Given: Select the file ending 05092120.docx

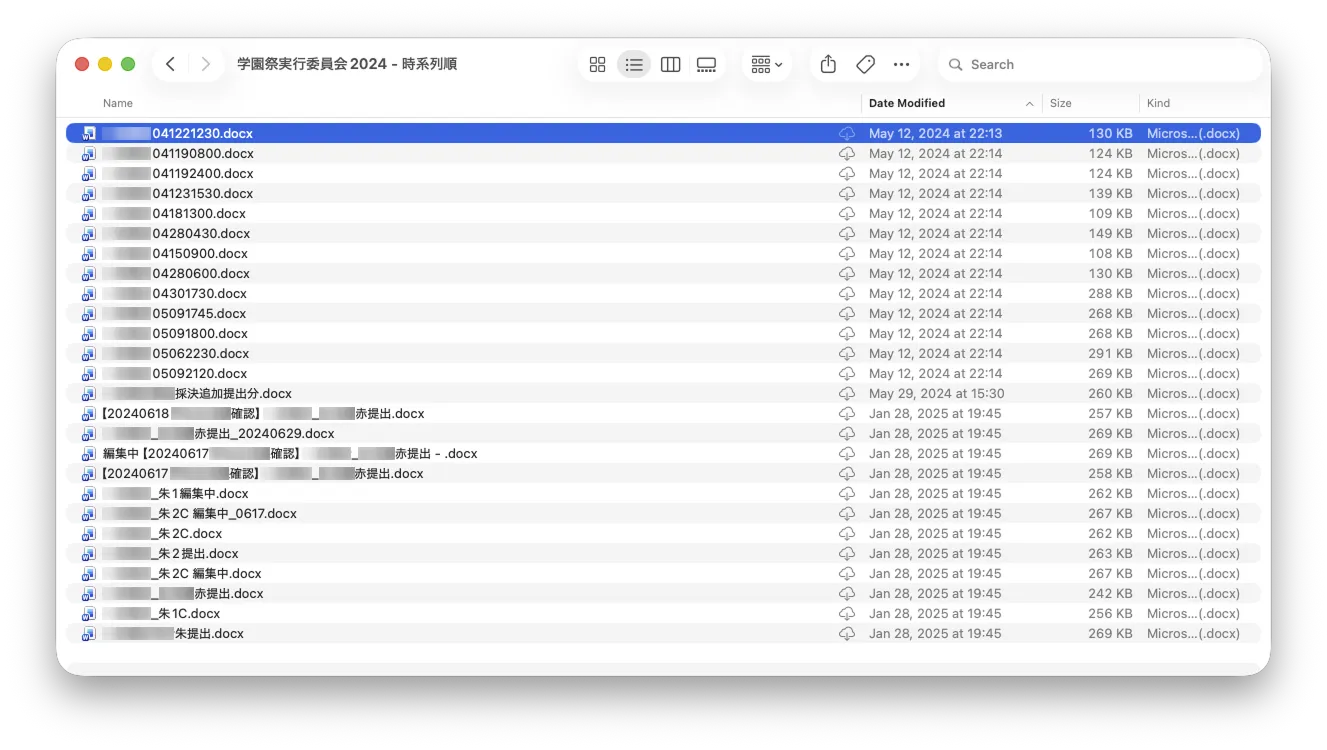Looking at the screenshot, I should 664,373.
